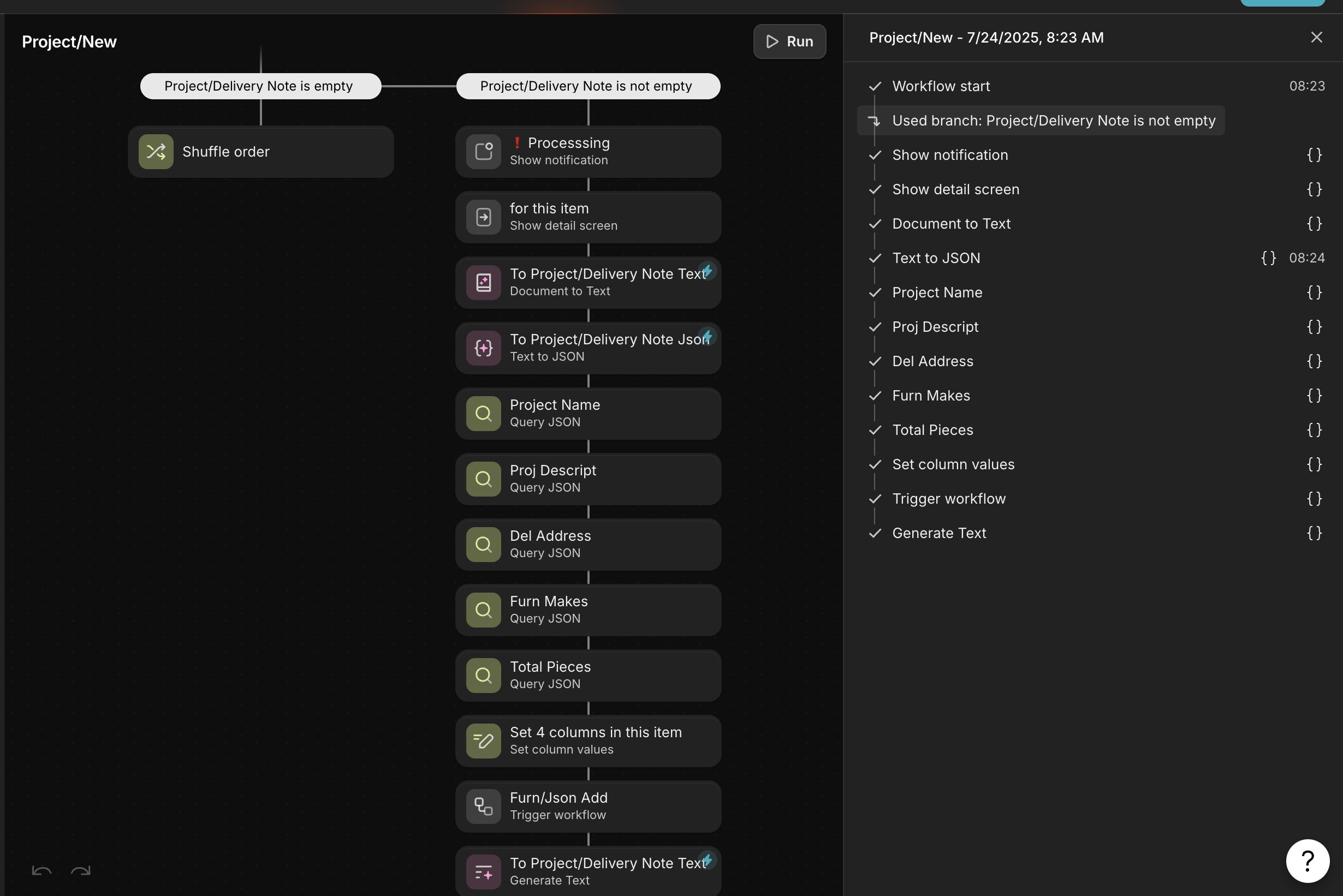1343x896 pixels.
Task: Undo the last workflow change
Action: coord(41,870)
